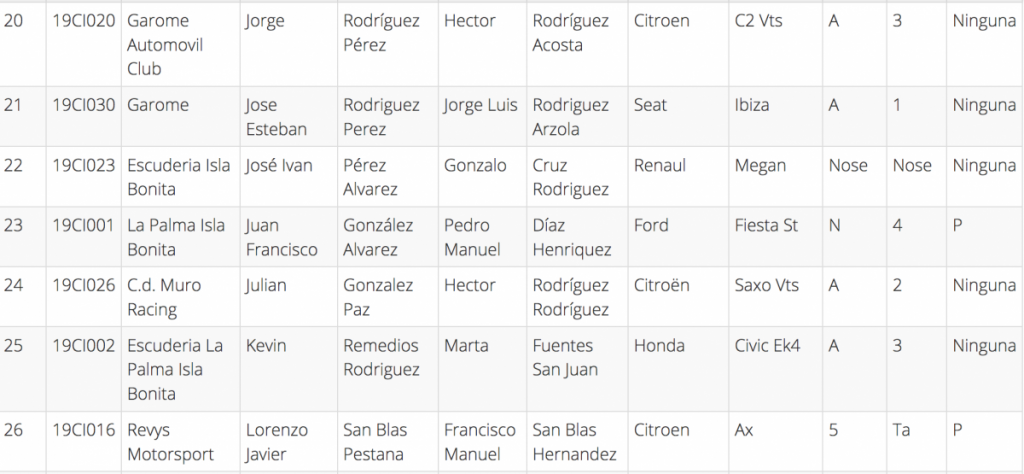Select the Remedios Rodriguez surname cell
This screenshot has height=474, width=1024.
pos(381,357)
